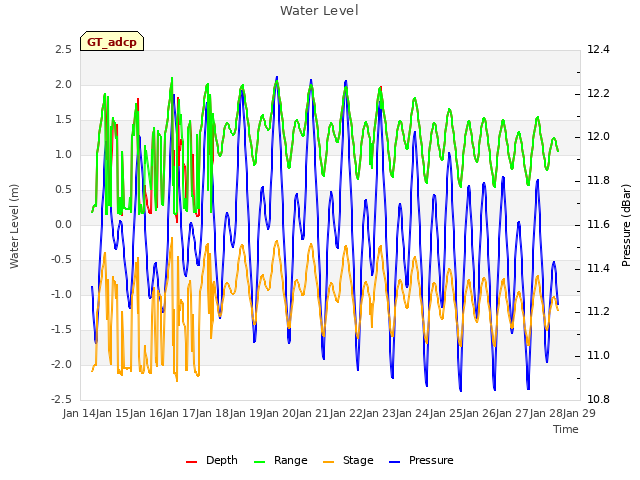
Task: Click the green Range legend swatch
Action: click(260, 462)
